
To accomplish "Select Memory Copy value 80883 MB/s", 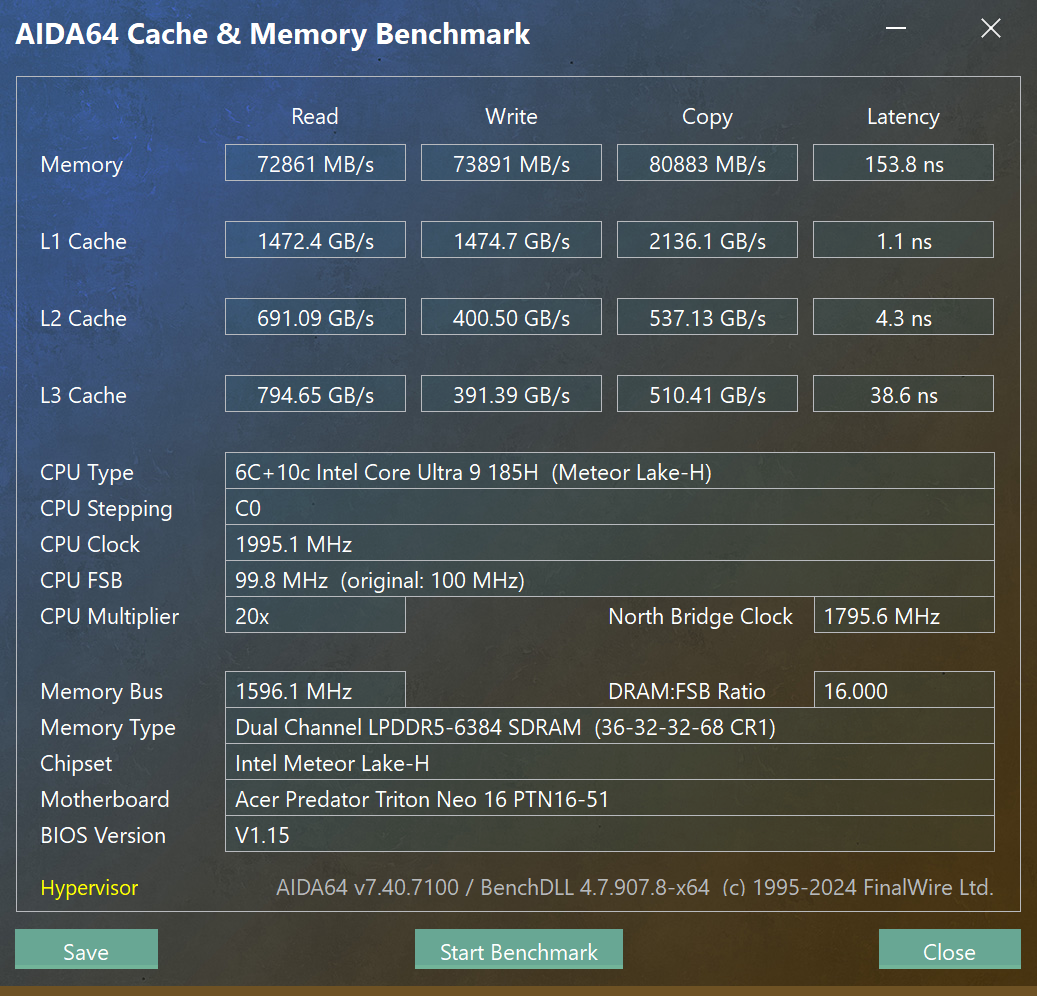I will pos(708,163).
